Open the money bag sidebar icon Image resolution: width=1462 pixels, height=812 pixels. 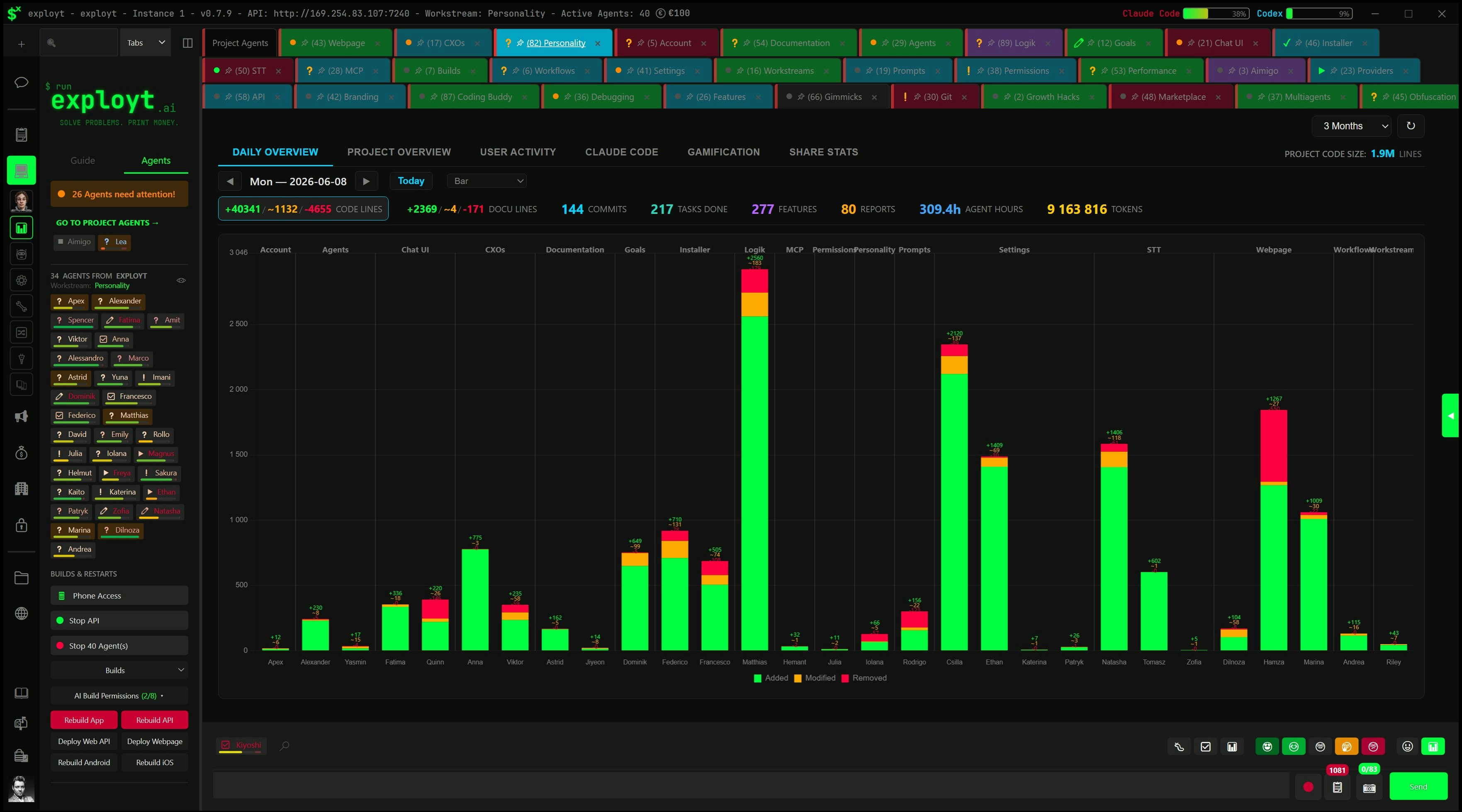pos(21,453)
